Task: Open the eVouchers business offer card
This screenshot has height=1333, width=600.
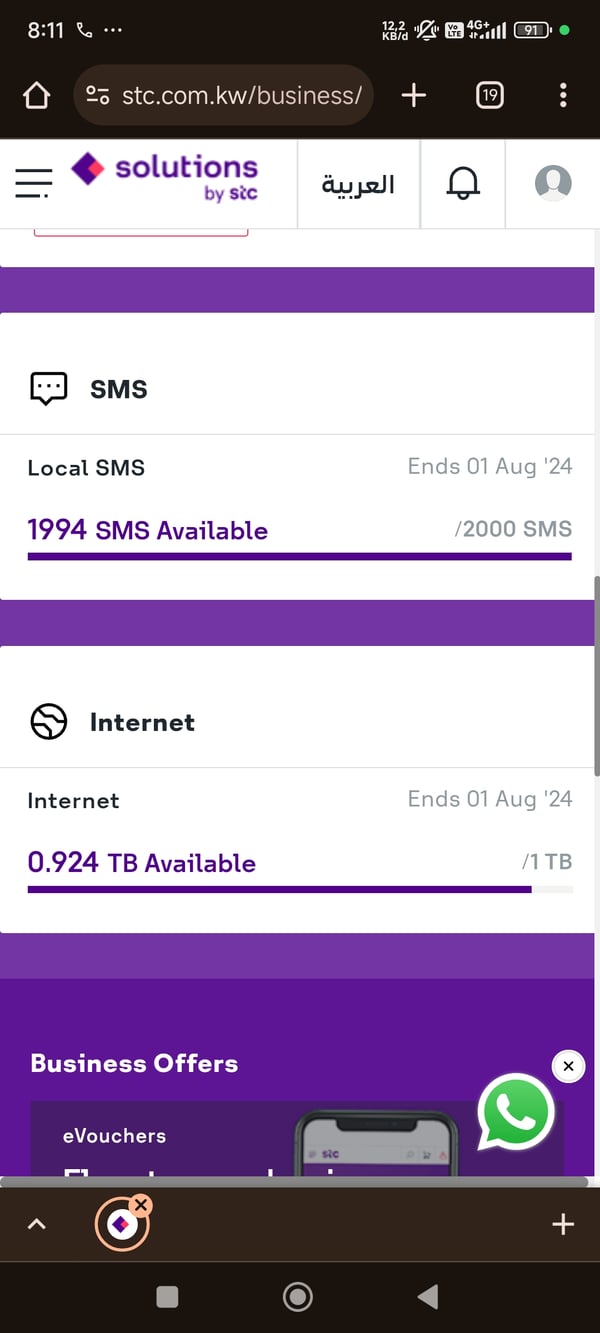Action: (250, 1140)
